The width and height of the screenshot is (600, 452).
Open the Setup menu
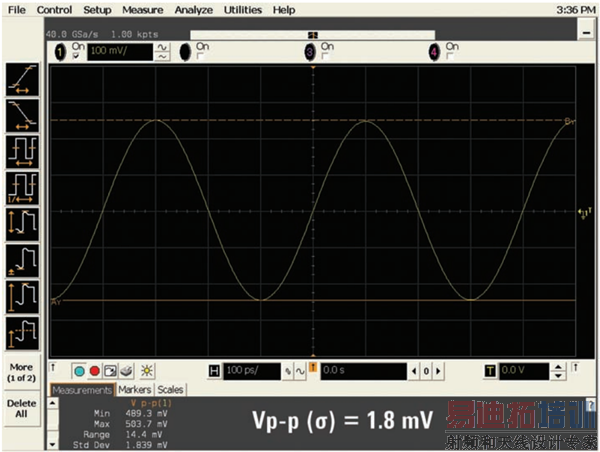97,10
